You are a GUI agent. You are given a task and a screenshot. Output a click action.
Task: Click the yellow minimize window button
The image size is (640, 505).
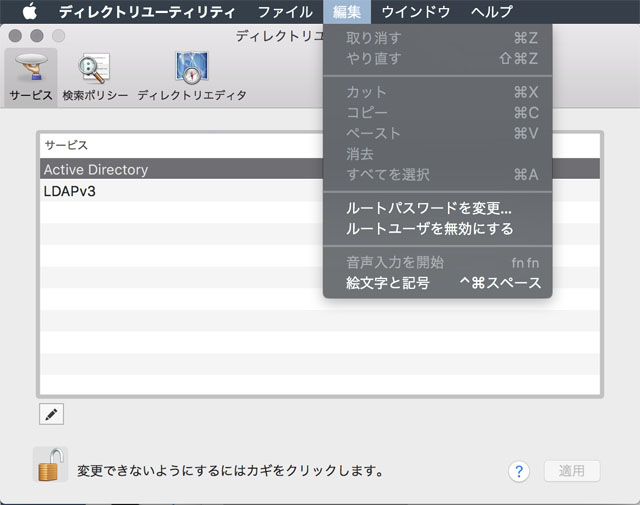coord(37,36)
